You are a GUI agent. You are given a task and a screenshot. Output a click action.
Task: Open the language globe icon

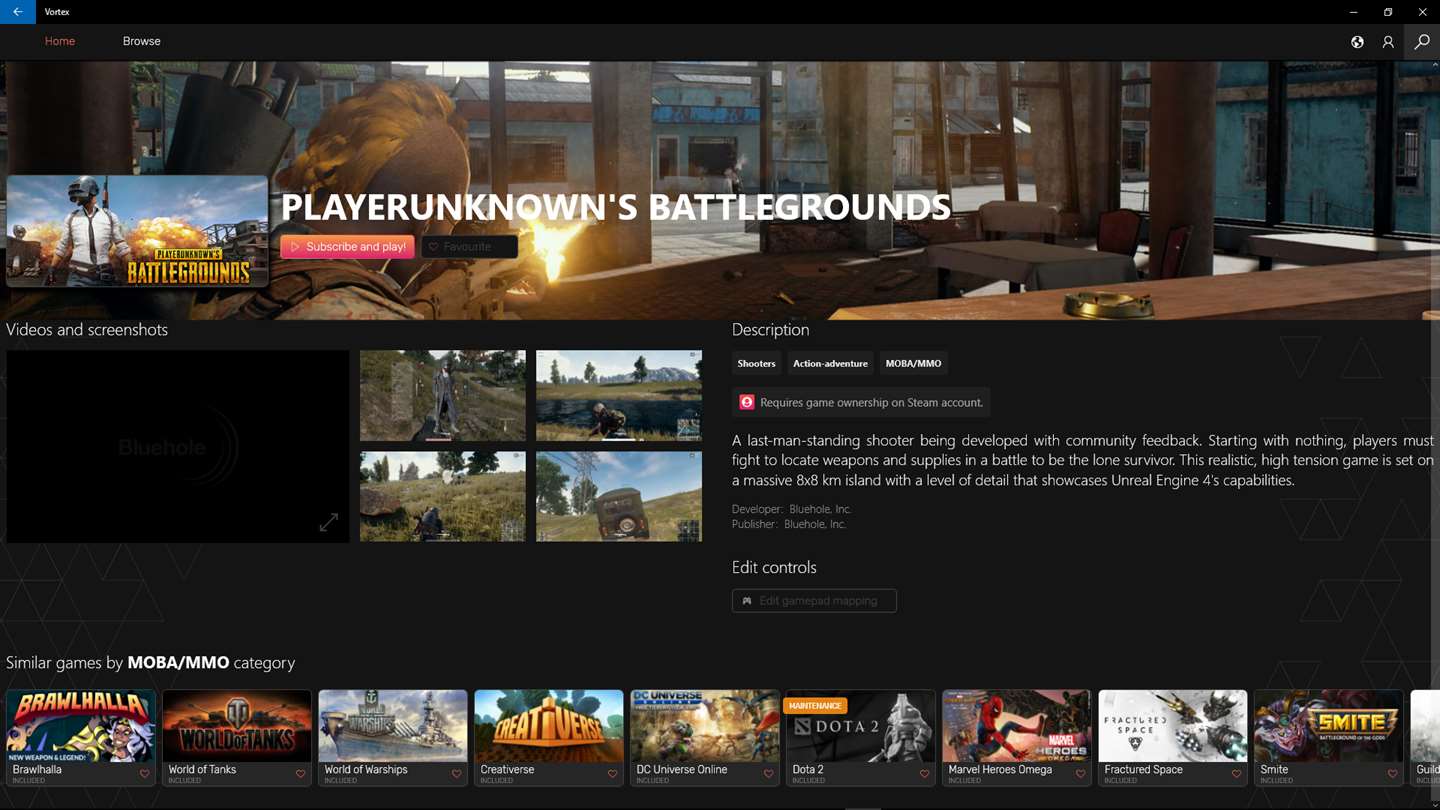pyautogui.click(x=1357, y=42)
